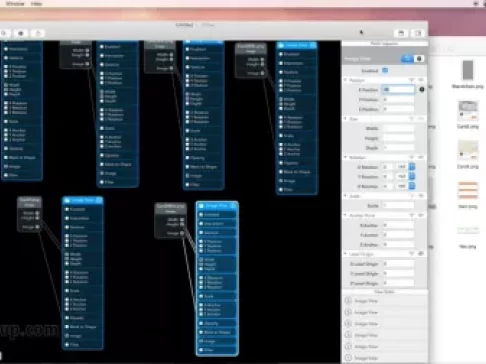The height and width of the screenshot is (364, 486).
Task: Click the toolbar button with the dark circle icon
Action: point(21,33)
